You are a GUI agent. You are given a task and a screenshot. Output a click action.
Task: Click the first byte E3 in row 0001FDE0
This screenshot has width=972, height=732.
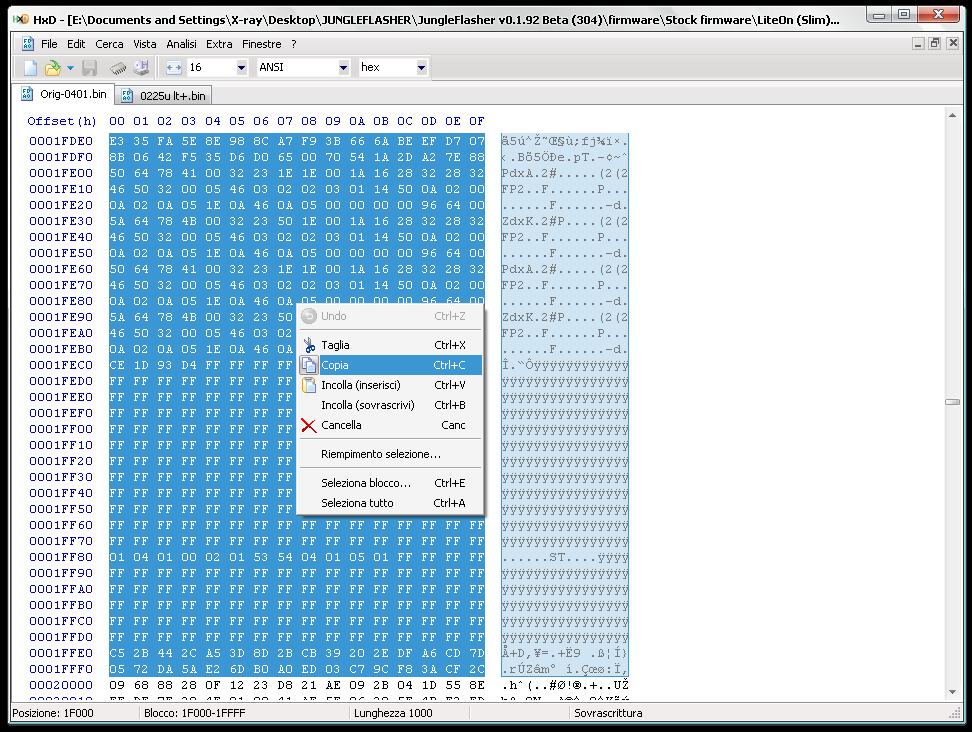(x=117, y=141)
